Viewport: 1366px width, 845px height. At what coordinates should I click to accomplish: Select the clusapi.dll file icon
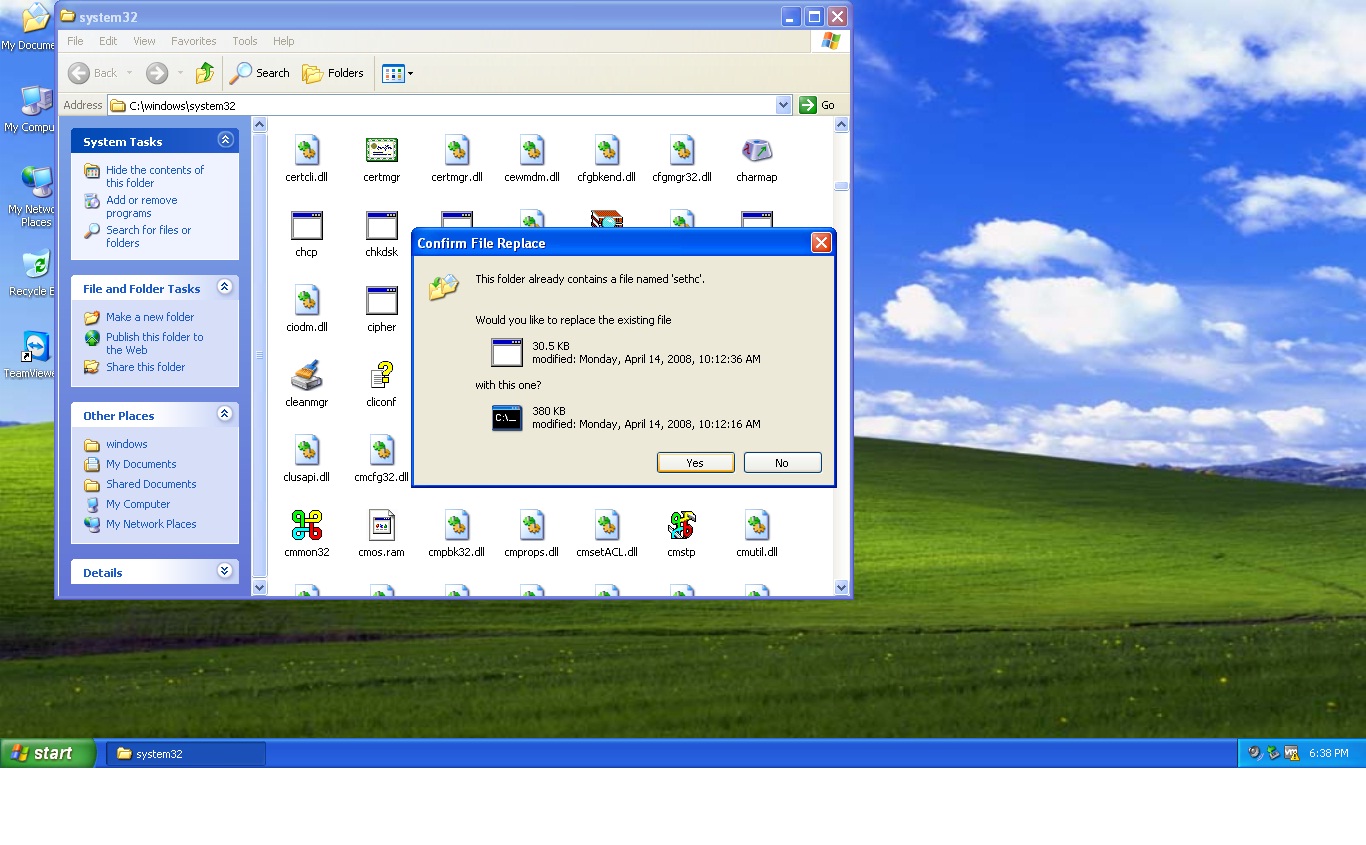[306, 451]
